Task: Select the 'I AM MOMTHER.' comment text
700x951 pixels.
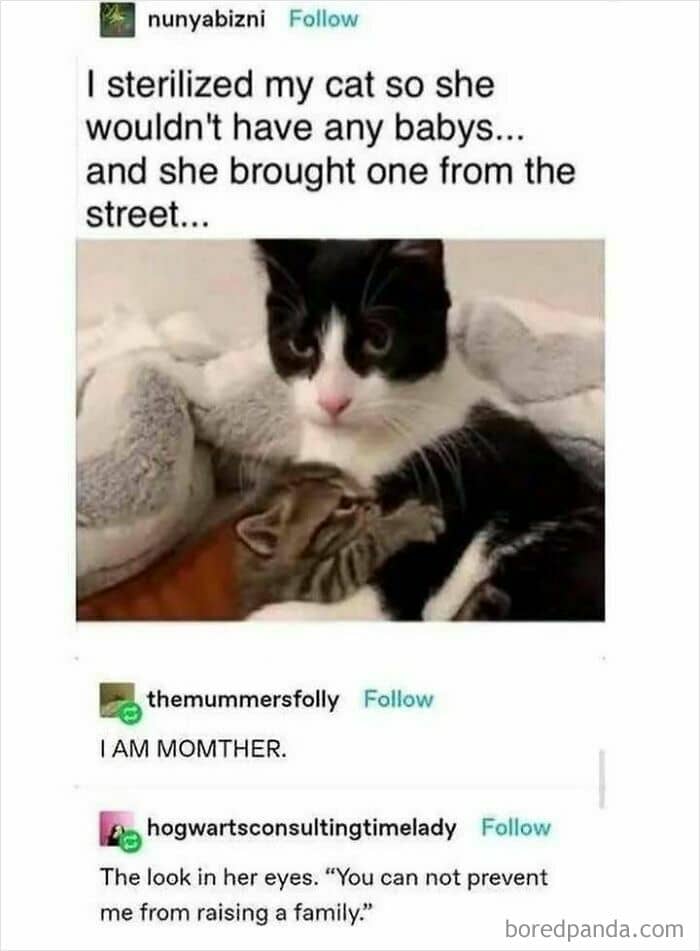Action: pos(193,749)
